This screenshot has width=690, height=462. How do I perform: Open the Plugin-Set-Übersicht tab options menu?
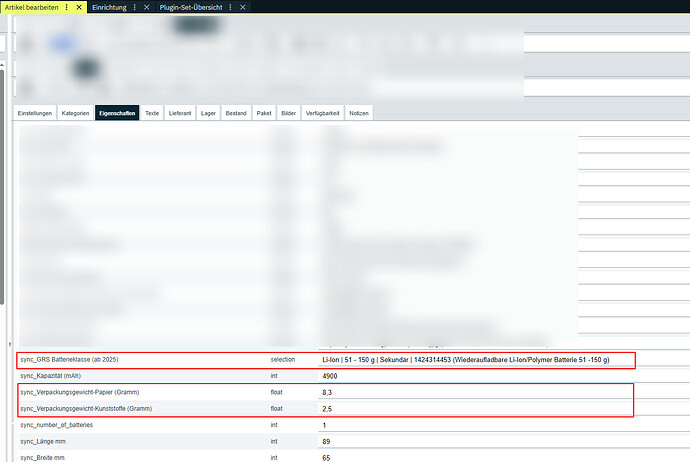point(230,7)
